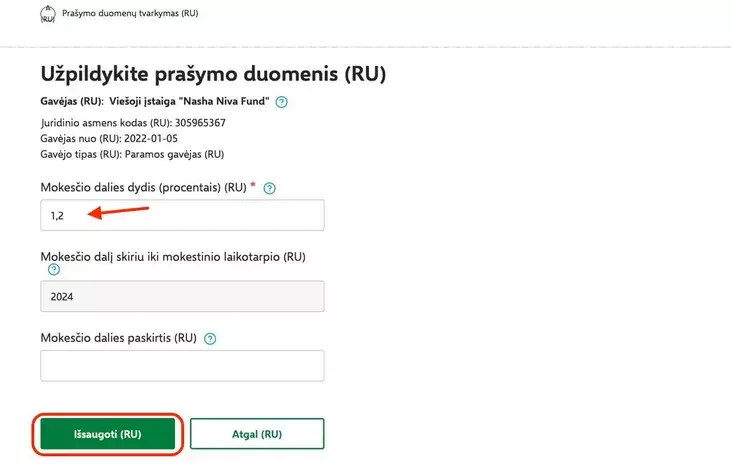The height and width of the screenshot is (470, 732).
Task: Show help for Mokesčio dalies paskirtis
Action: coord(210,339)
